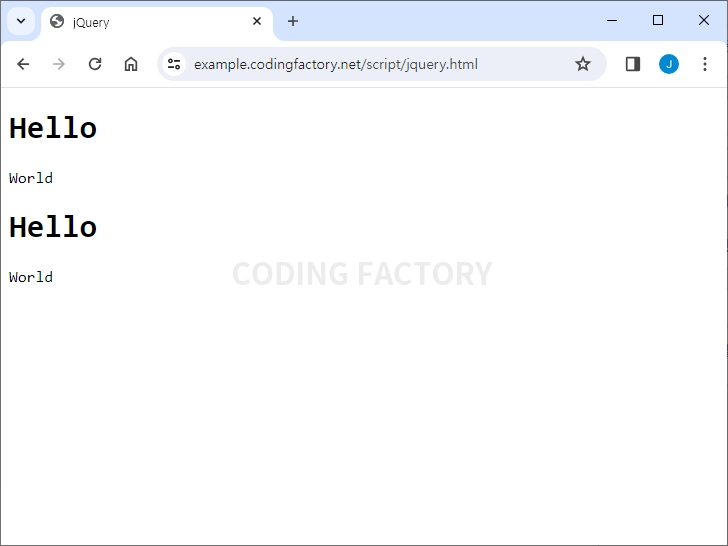Viewport: 728px width, 546px height.
Task: Bookmark this page with the star
Action: 583,64
